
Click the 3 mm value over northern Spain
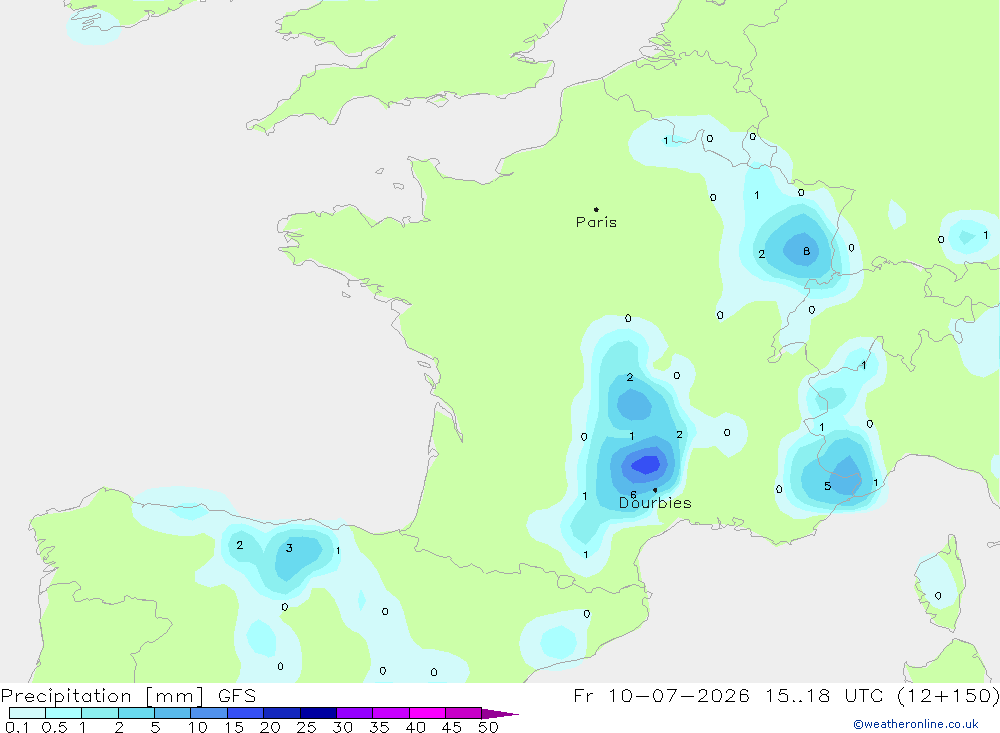[289, 548]
